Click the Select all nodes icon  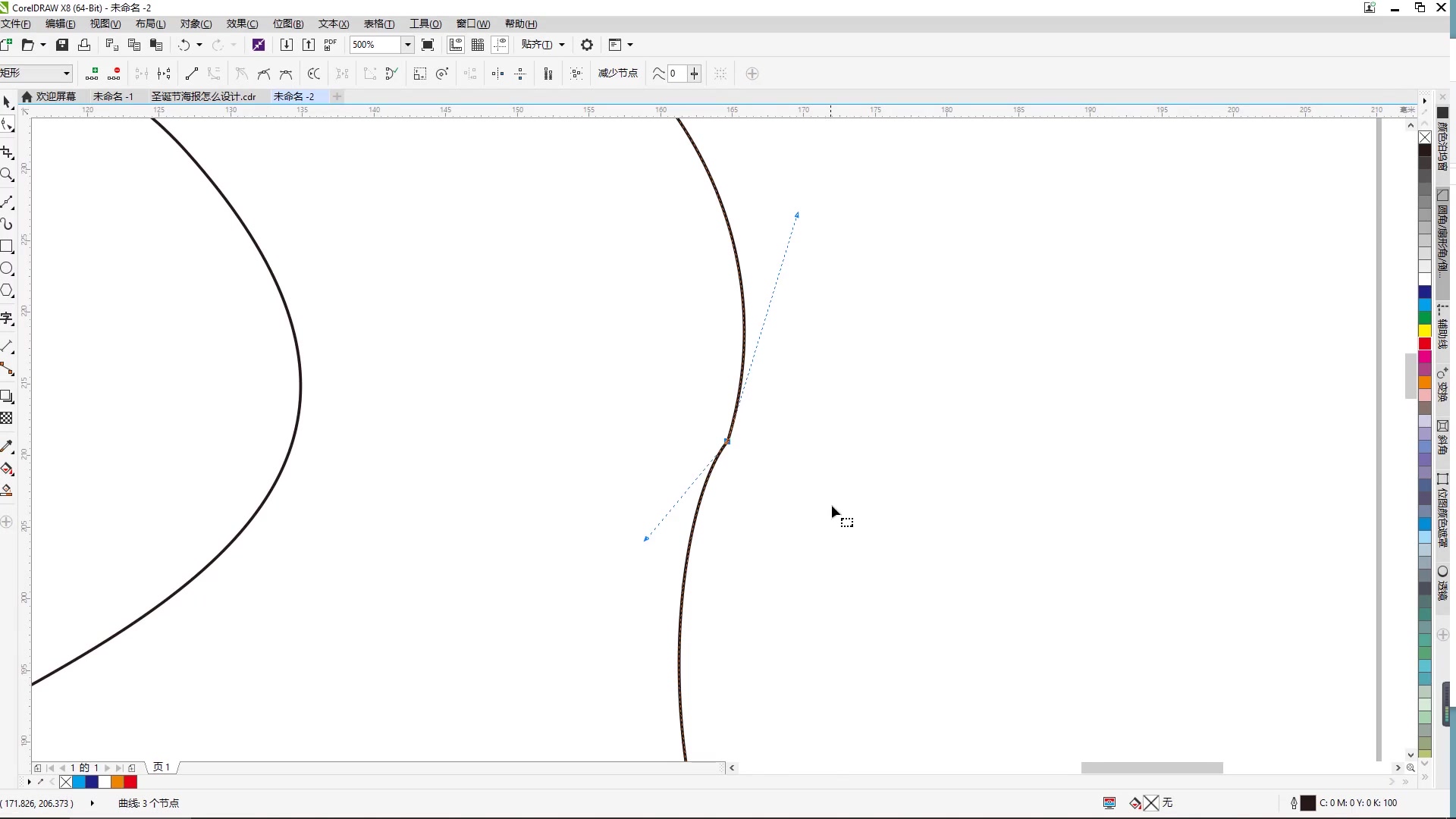click(576, 74)
